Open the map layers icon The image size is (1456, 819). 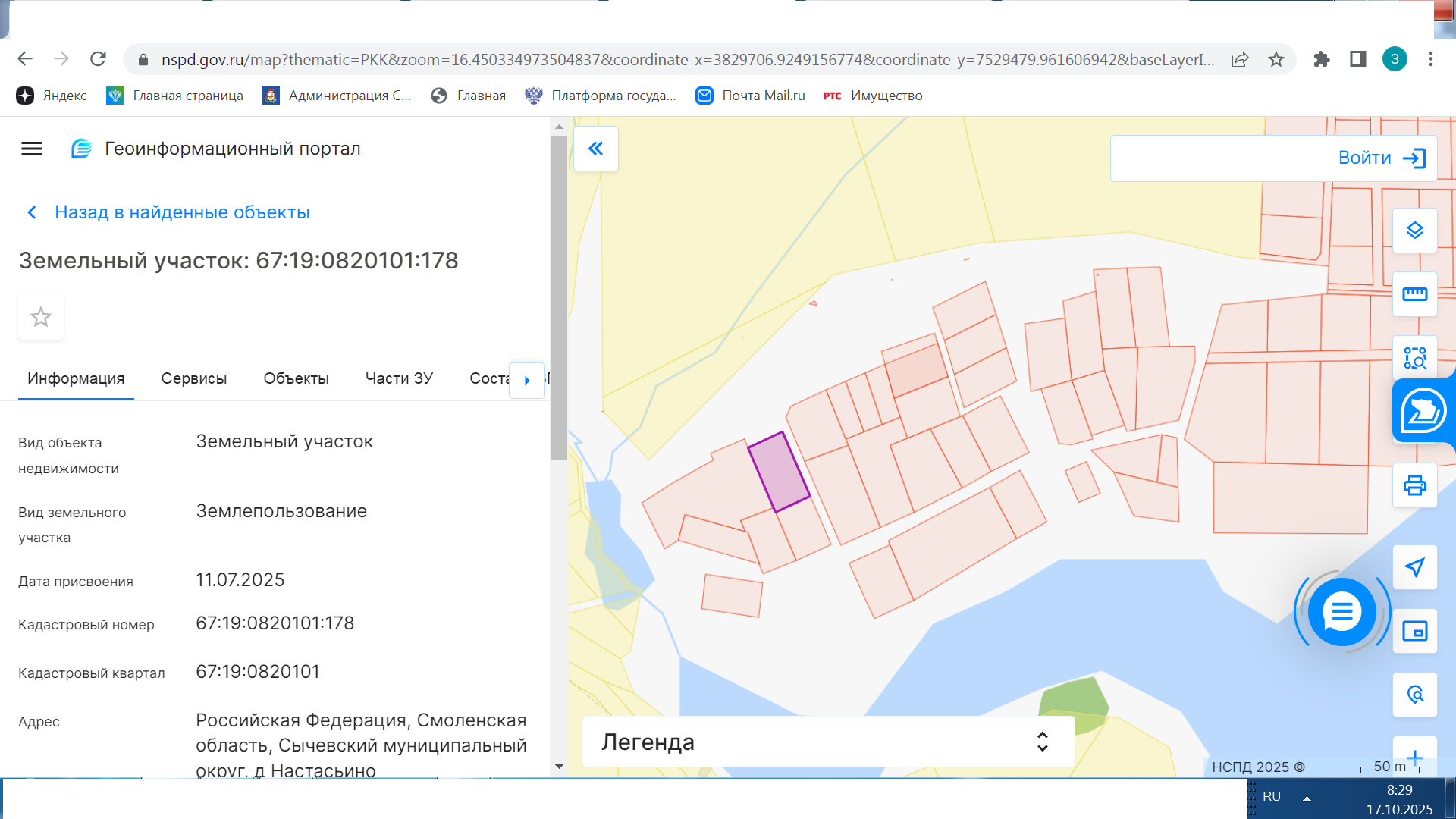1414,231
